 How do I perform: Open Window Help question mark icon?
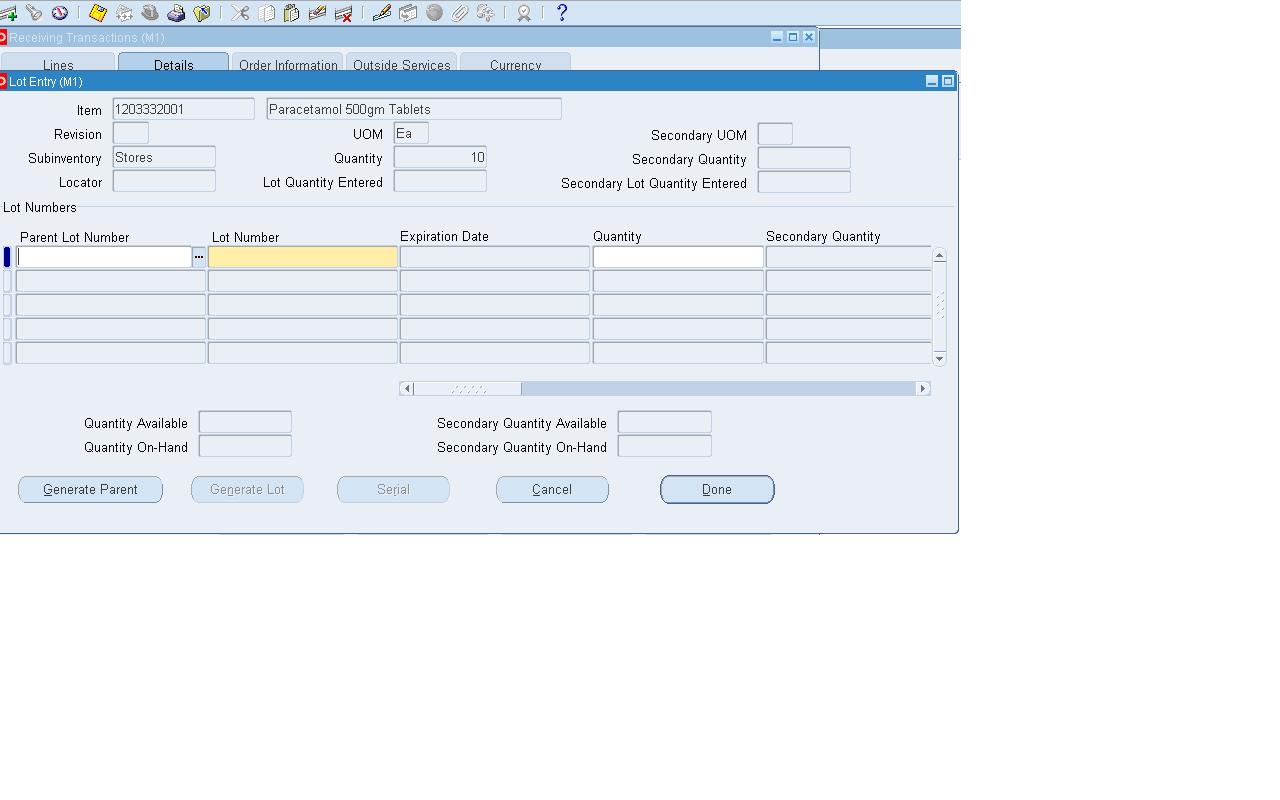[562, 13]
